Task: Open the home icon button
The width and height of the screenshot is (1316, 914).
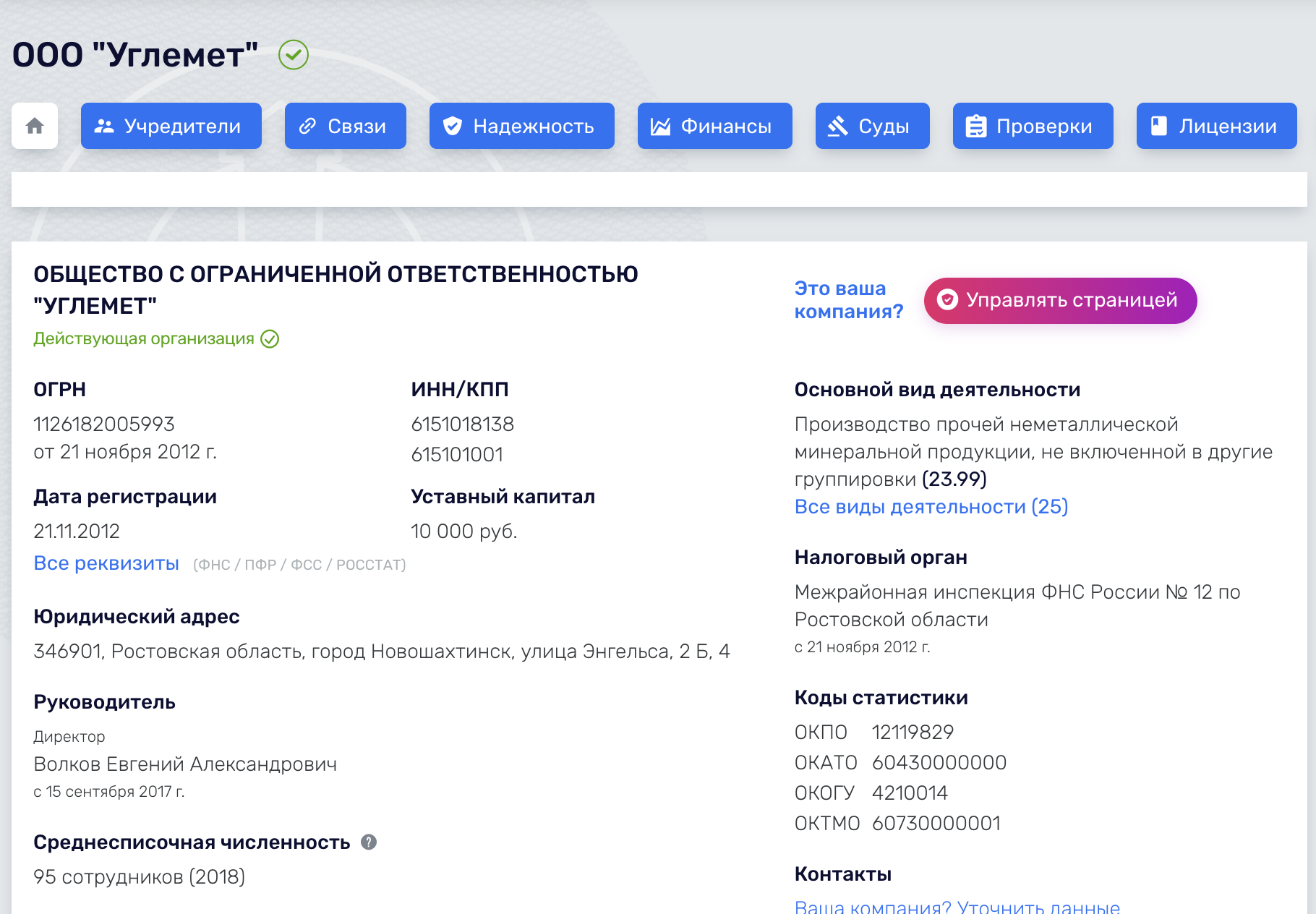Action: pyautogui.click(x=35, y=126)
